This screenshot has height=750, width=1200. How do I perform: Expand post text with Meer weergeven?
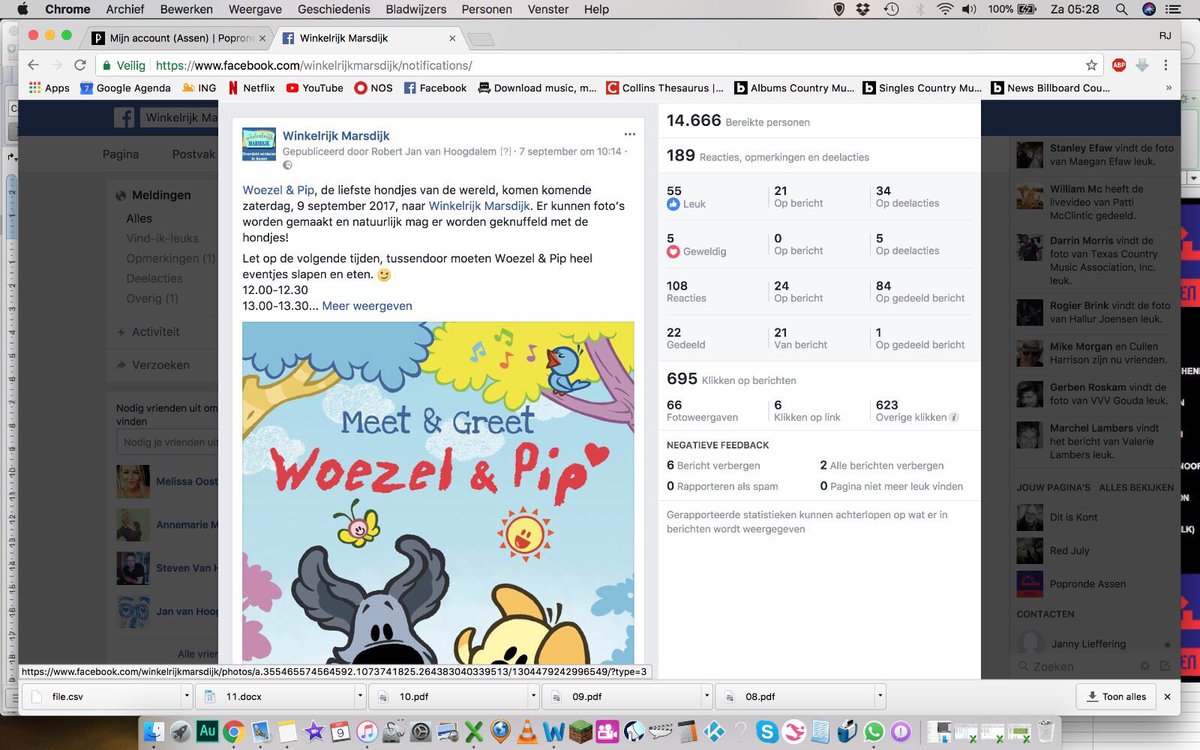pos(367,306)
